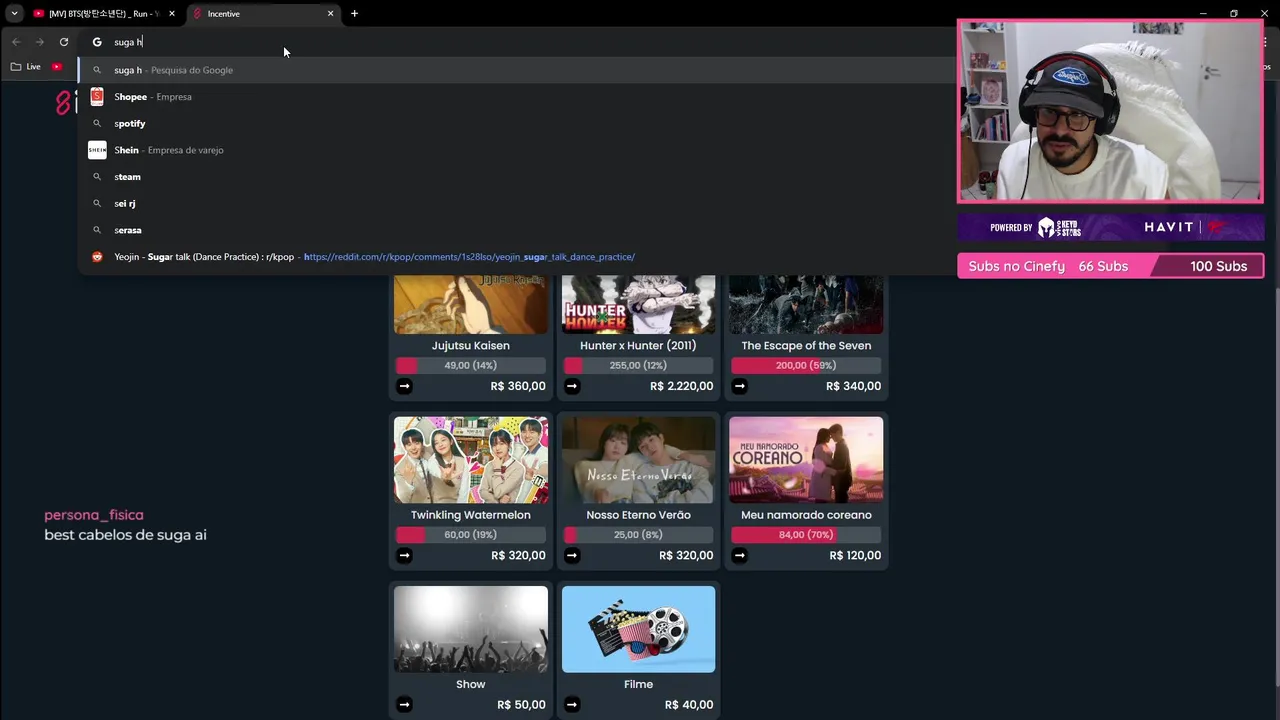Screen dimensions: 1280x720
Task: Click the Twinkling Watermelon progress bar 60,00 (19%)
Action: [x=471, y=535]
